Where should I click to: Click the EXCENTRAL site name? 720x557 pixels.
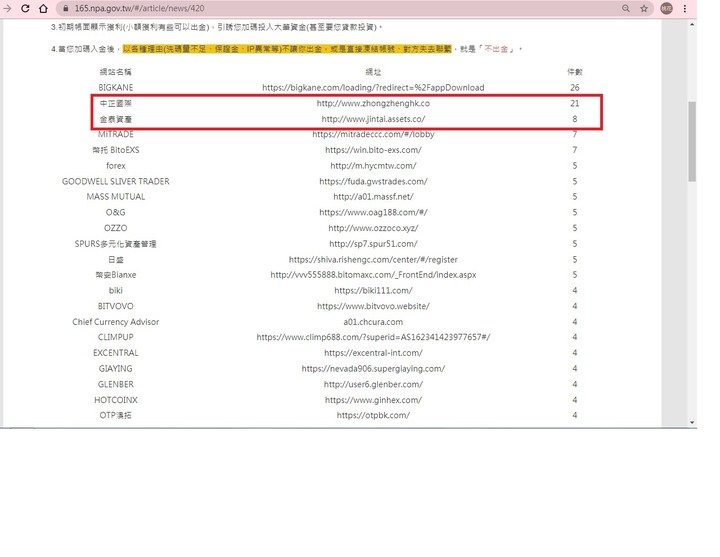[x=116, y=353]
